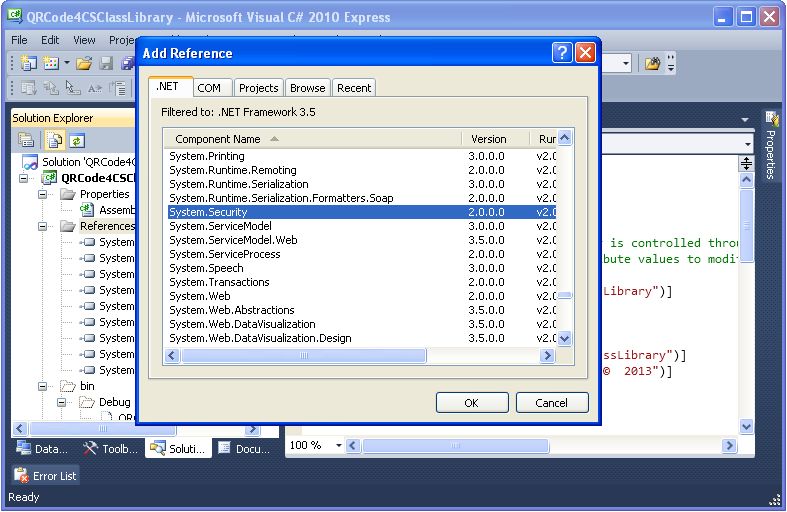The width and height of the screenshot is (787, 512).
Task: Click the member list display icon in text editor toolbar
Action: (28, 88)
